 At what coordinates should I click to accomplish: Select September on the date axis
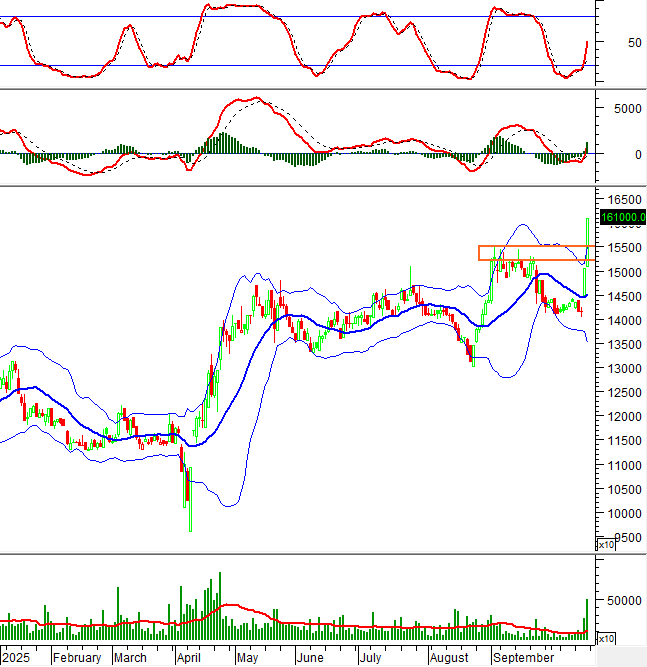click(523, 658)
